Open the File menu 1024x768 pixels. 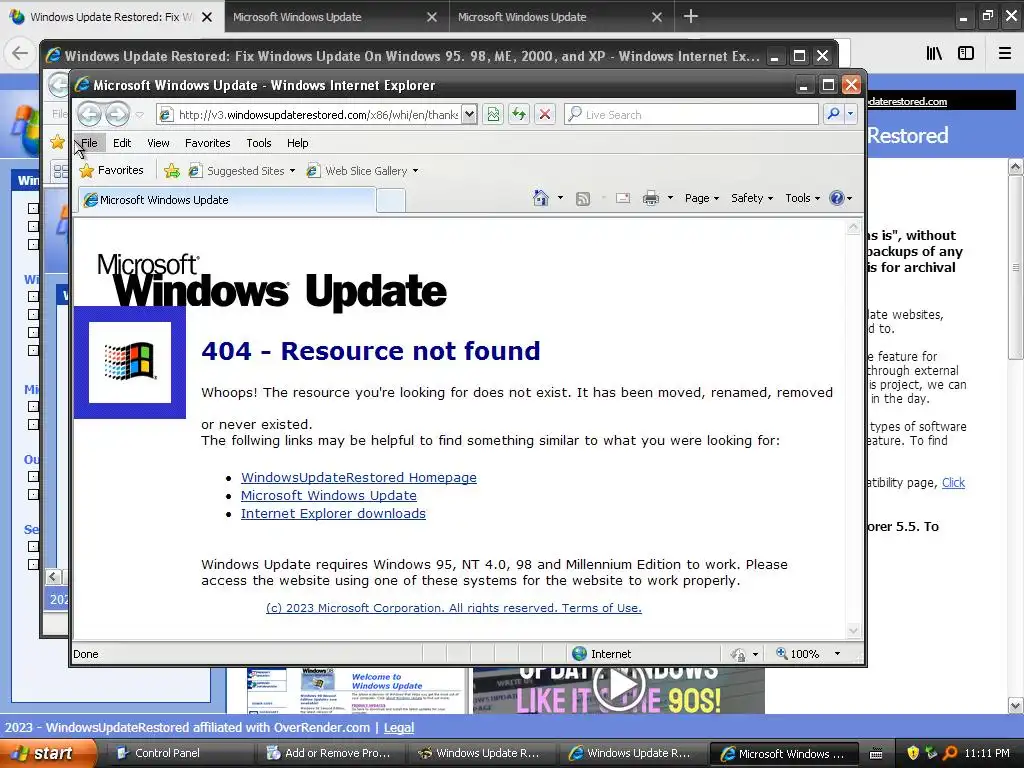point(89,143)
